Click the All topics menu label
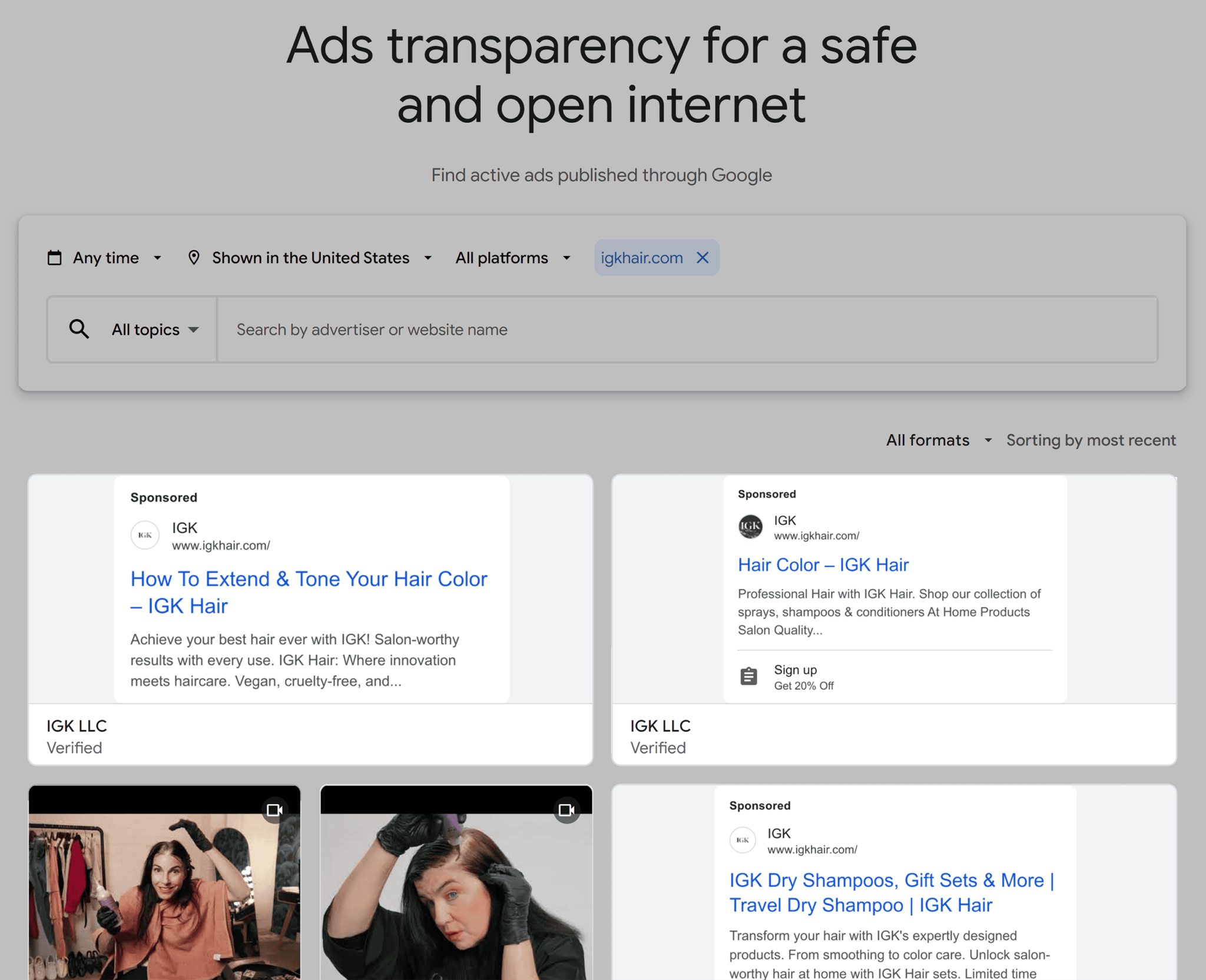The height and width of the screenshot is (980, 1206). pyautogui.click(x=145, y=329)
